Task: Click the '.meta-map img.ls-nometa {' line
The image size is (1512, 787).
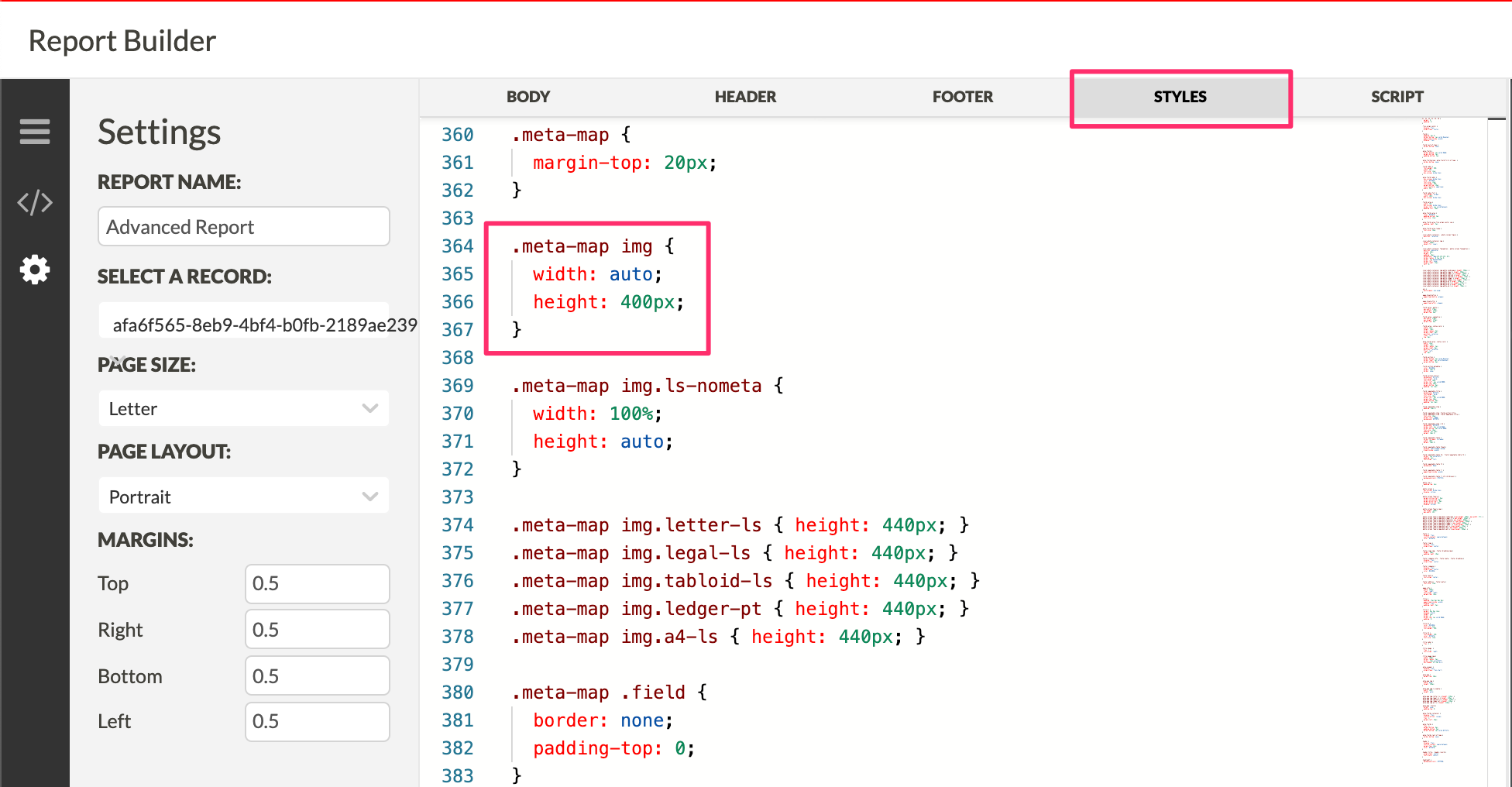Action: point(647,386)
